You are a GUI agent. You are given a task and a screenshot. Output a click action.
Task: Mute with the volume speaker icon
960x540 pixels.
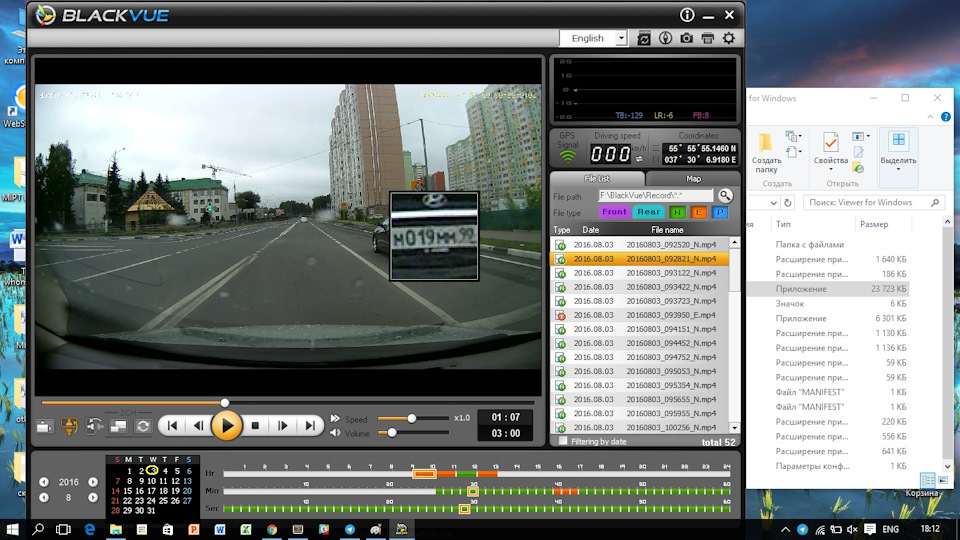coord(335,433)
